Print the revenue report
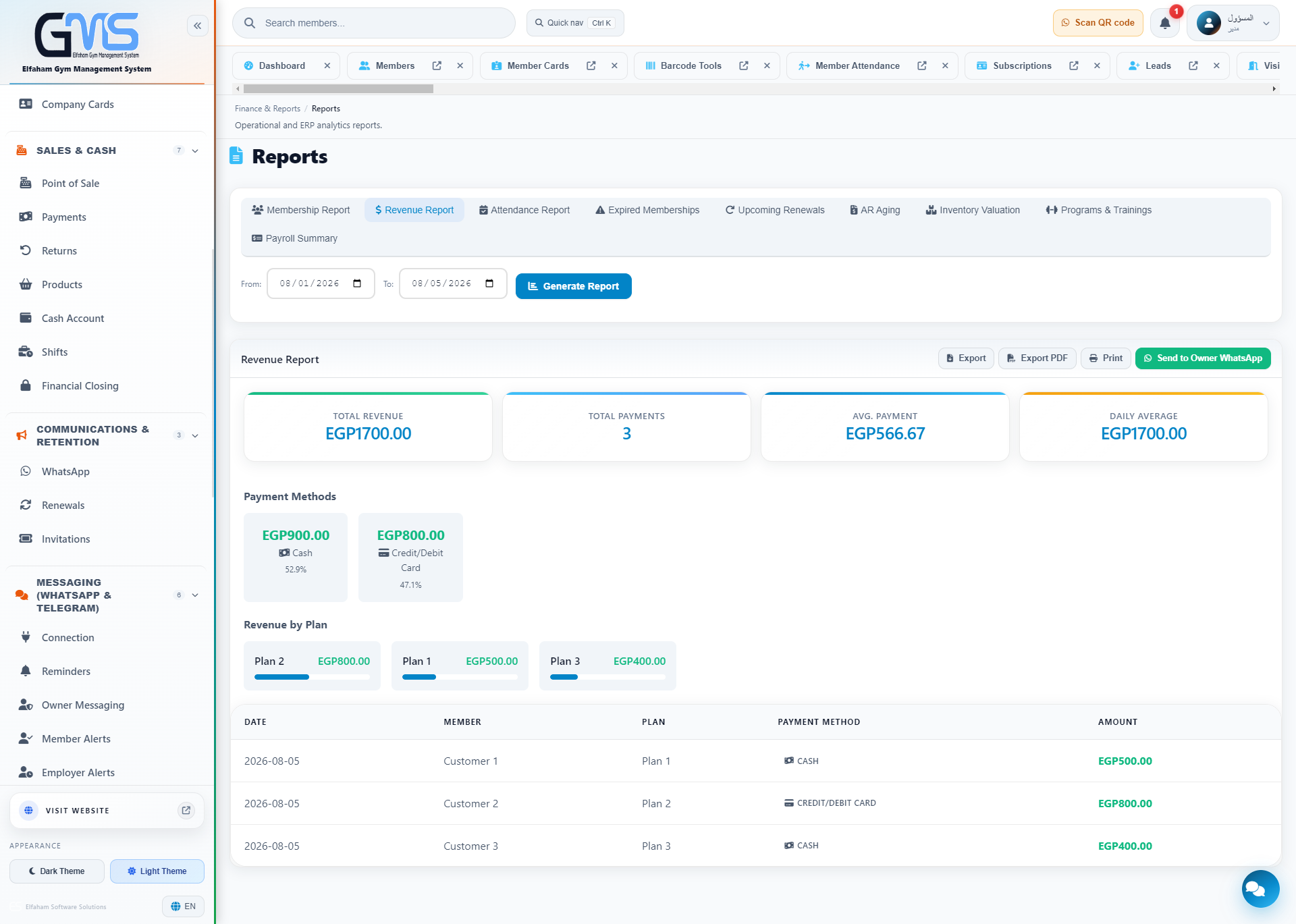The image size is (1296, 924). tap(1106, 358)
